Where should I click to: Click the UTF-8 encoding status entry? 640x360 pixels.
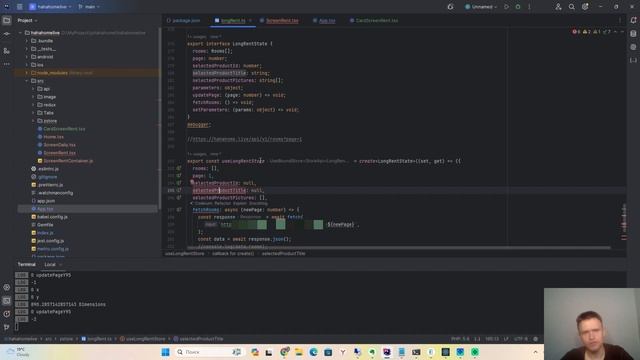click(521, 339)
